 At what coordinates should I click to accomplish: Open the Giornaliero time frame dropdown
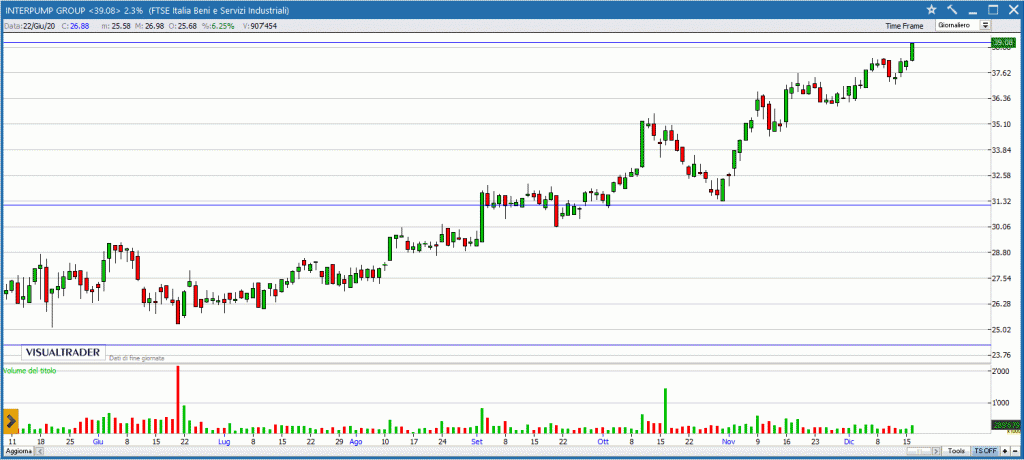point(964,25)
